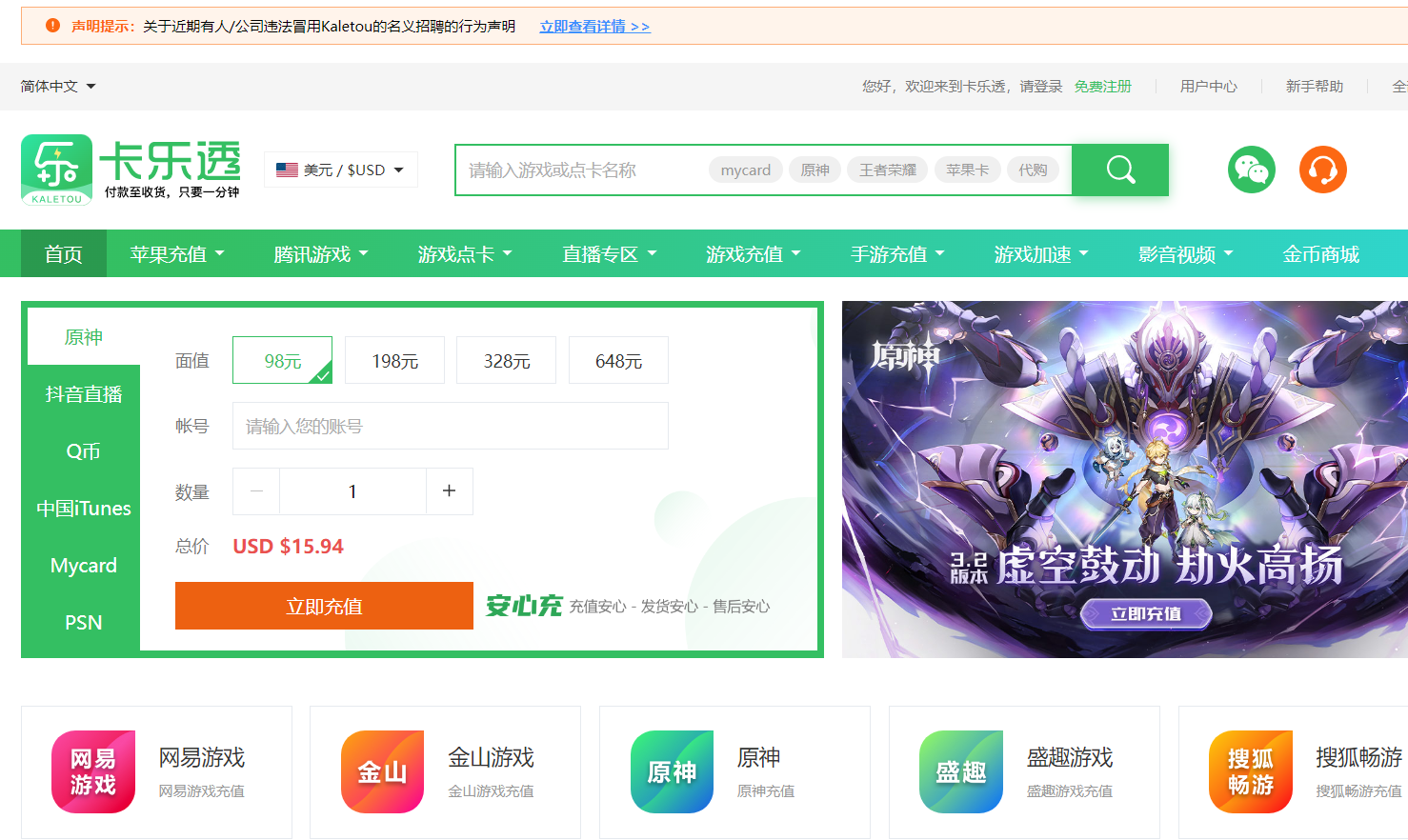1408x840 pixels.
Task: Open the 简体中文 language dropdown
Action: coord(58,87)
